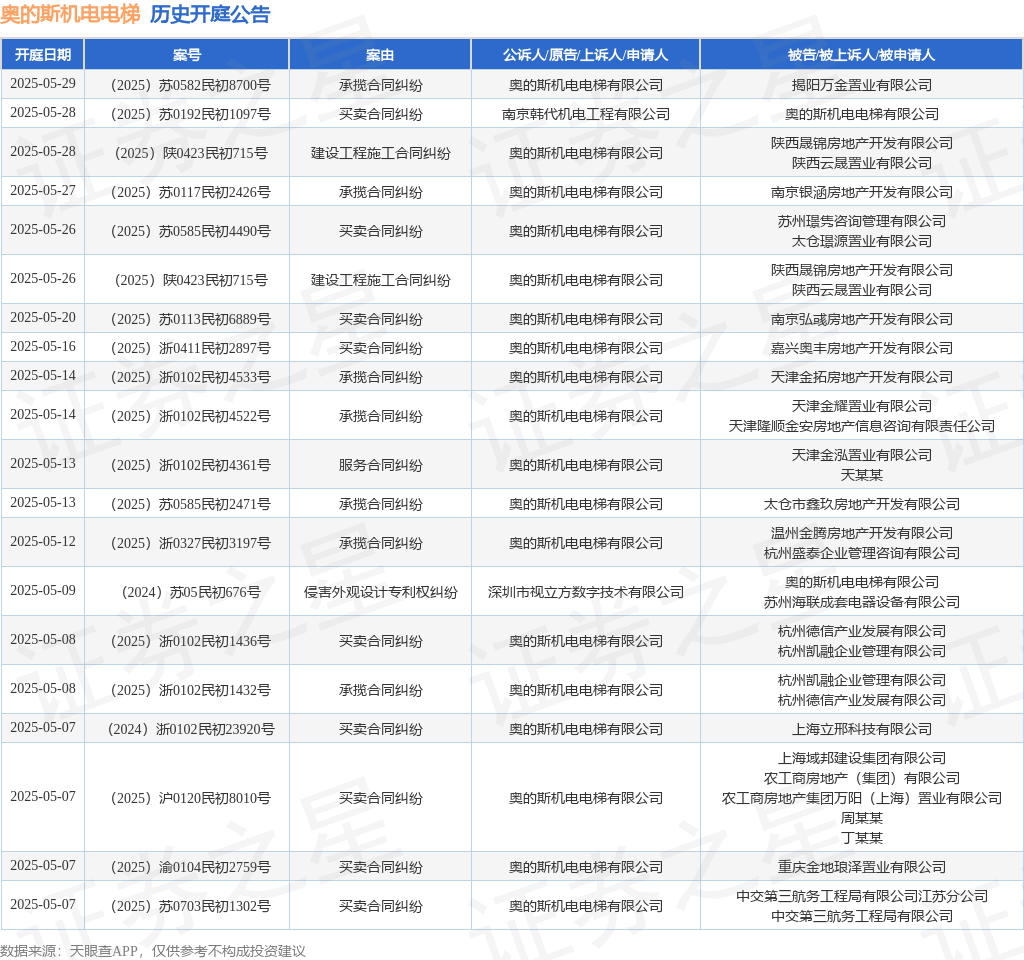Click case number 浙0102民初4522号
The width and height of the screenshot is (1024, 960).
[x=191, y=416]
